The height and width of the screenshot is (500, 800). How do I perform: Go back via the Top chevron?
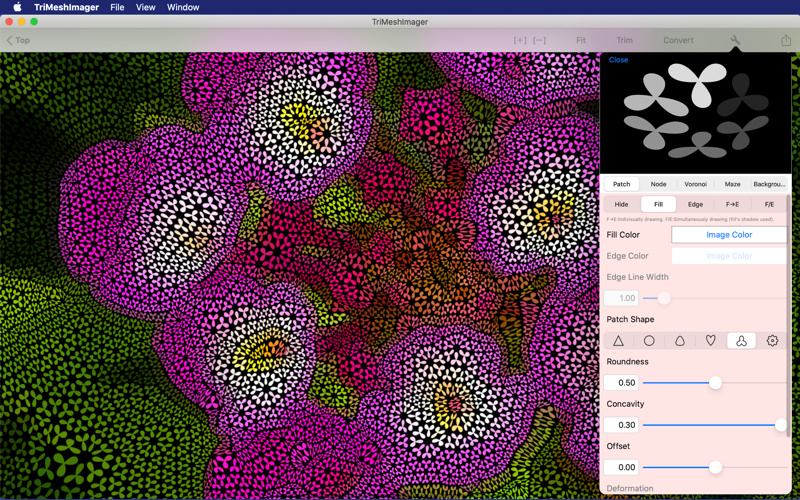(x=18, y=40)
